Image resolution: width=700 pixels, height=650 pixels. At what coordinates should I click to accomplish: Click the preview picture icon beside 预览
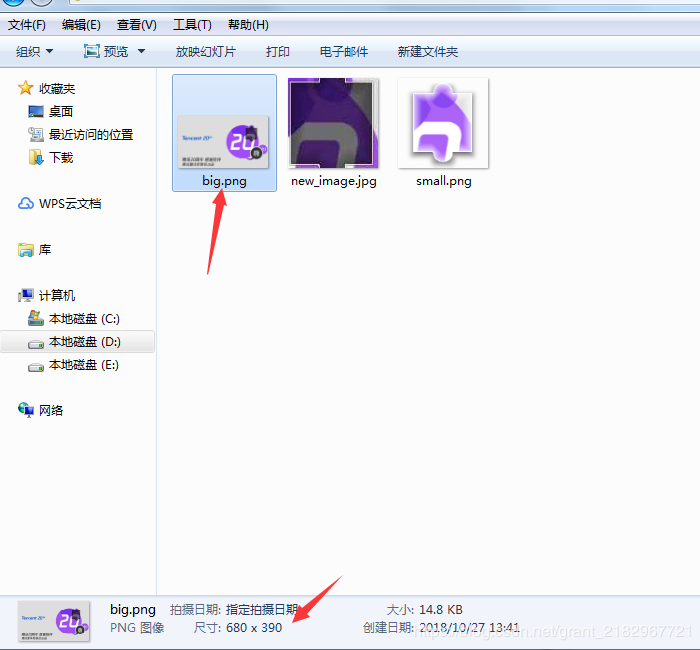92,51
